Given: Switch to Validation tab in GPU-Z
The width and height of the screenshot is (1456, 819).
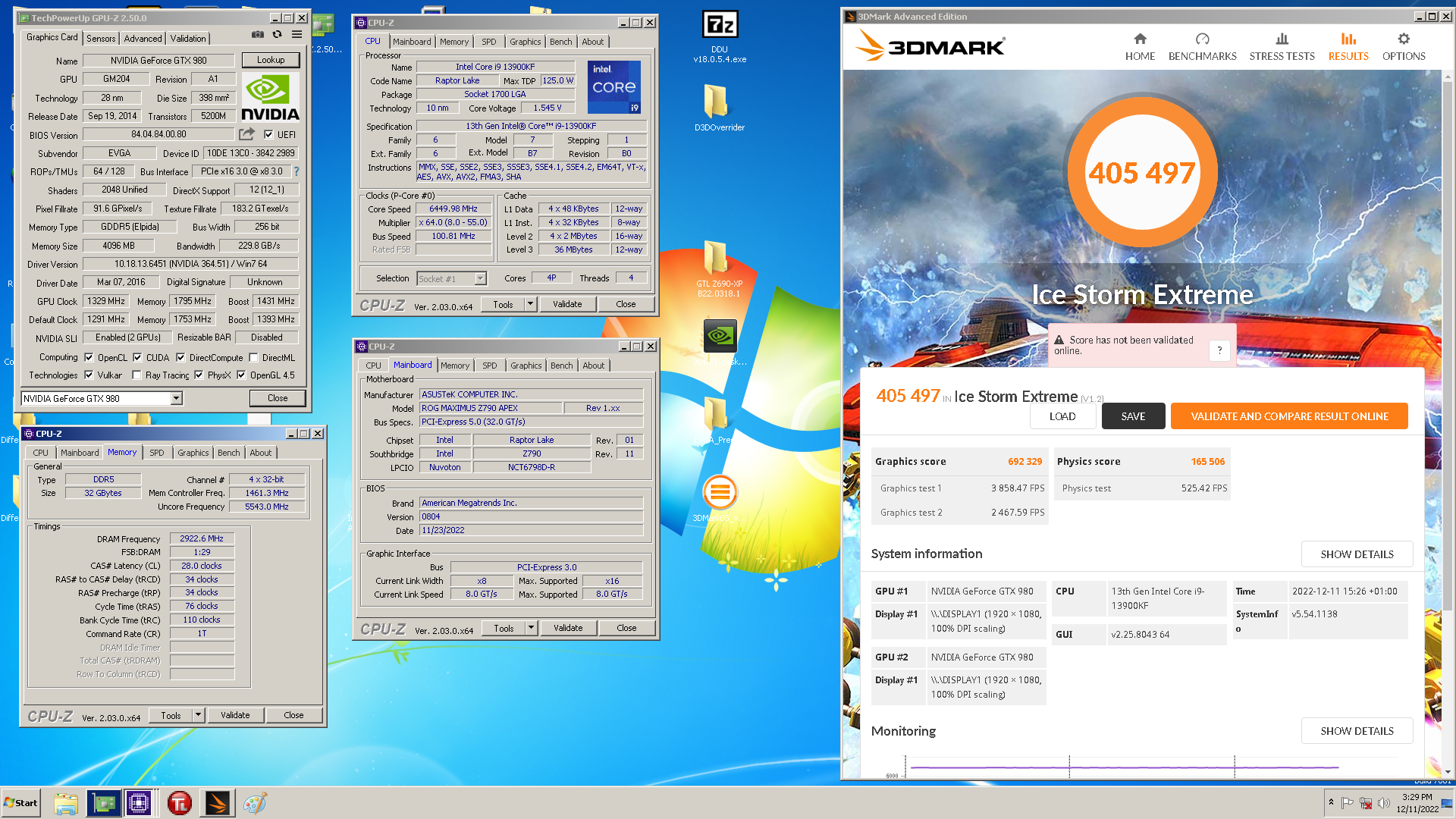Looking at the screenshot, I should pyautogui.click(x=188, y=39).
